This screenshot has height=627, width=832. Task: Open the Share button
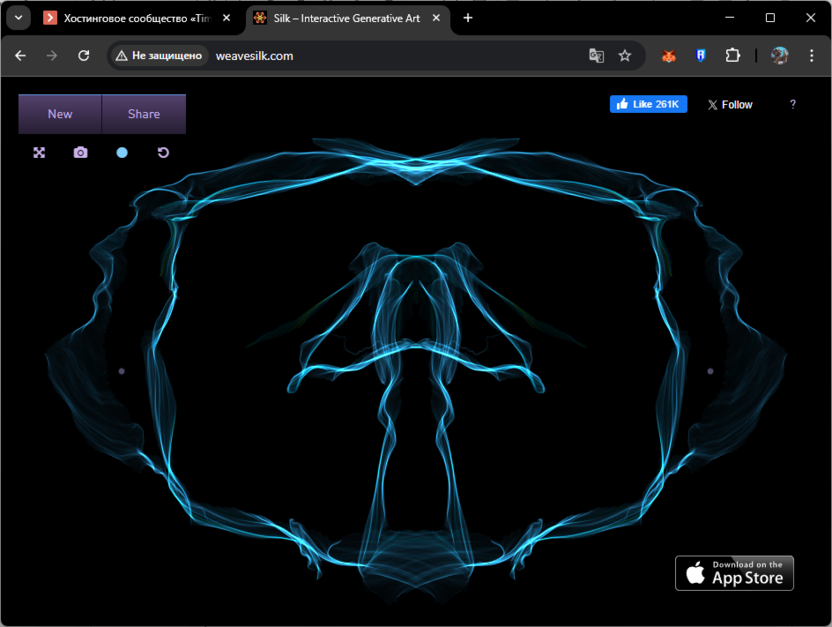(144, 114)
